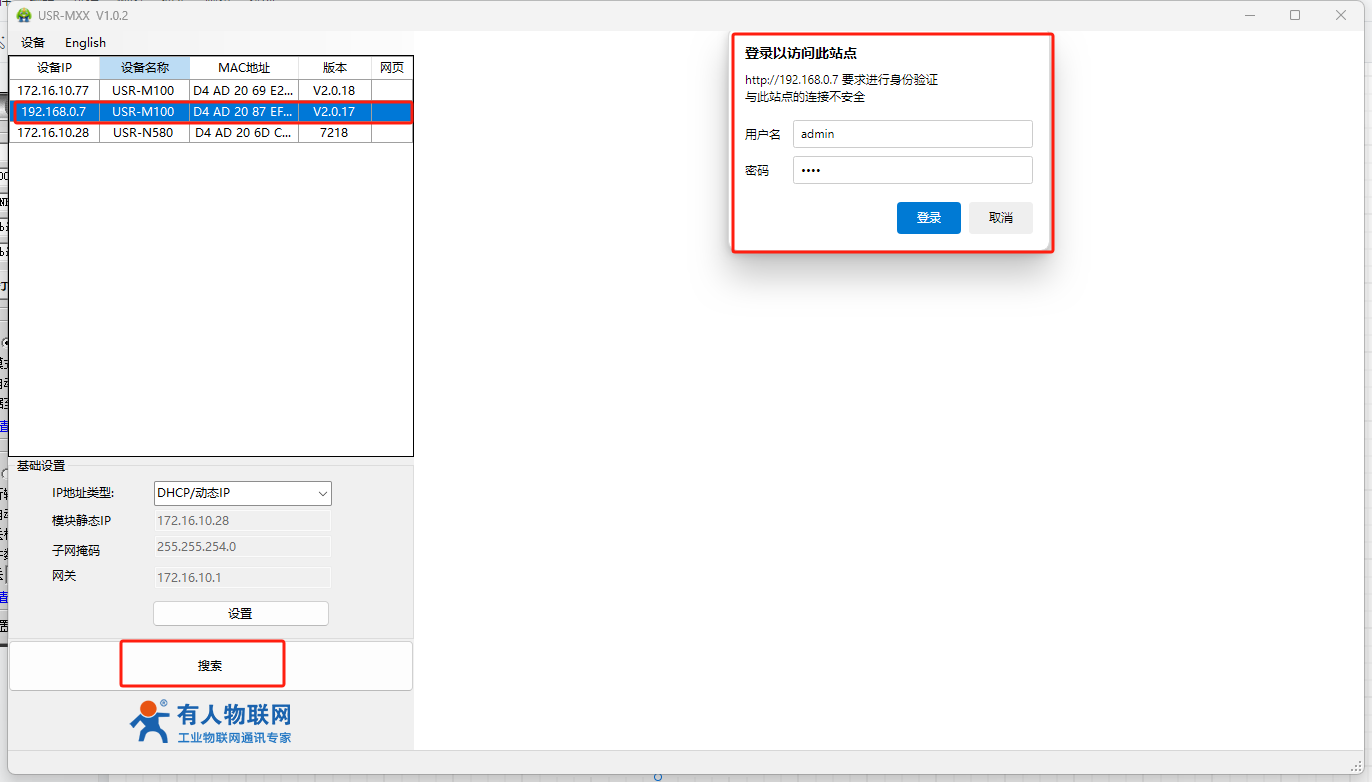Click the 子网掩码 field
This screenshot has width=1372, height=782.
click(x=243, y=547)
